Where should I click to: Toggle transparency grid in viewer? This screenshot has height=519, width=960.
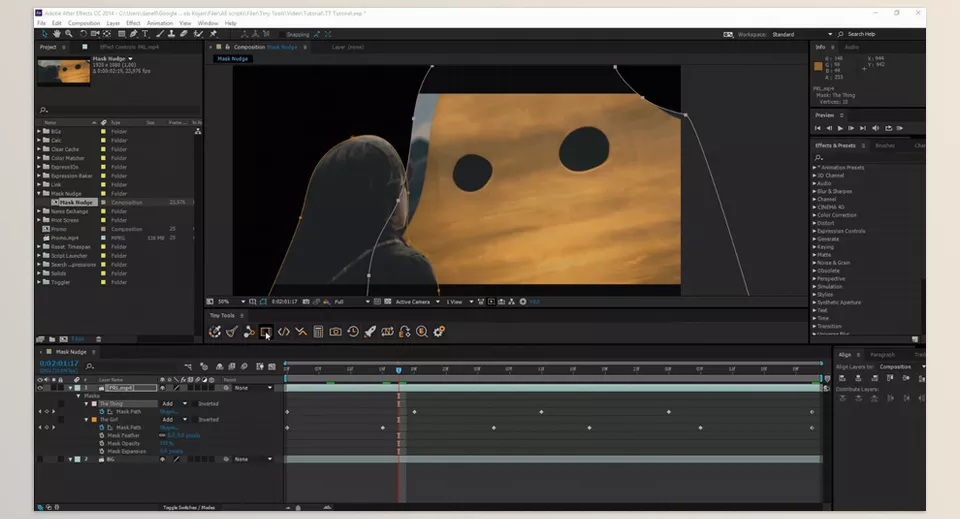[x=388, y=302]
